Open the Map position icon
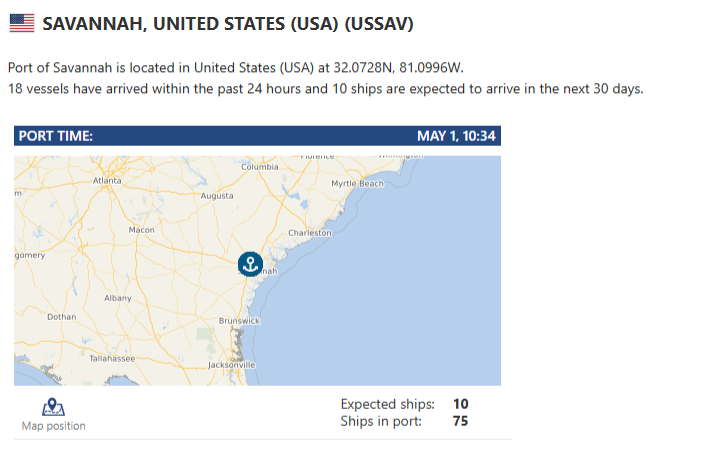Screen dimensions: 720x455 coord(53,407)
